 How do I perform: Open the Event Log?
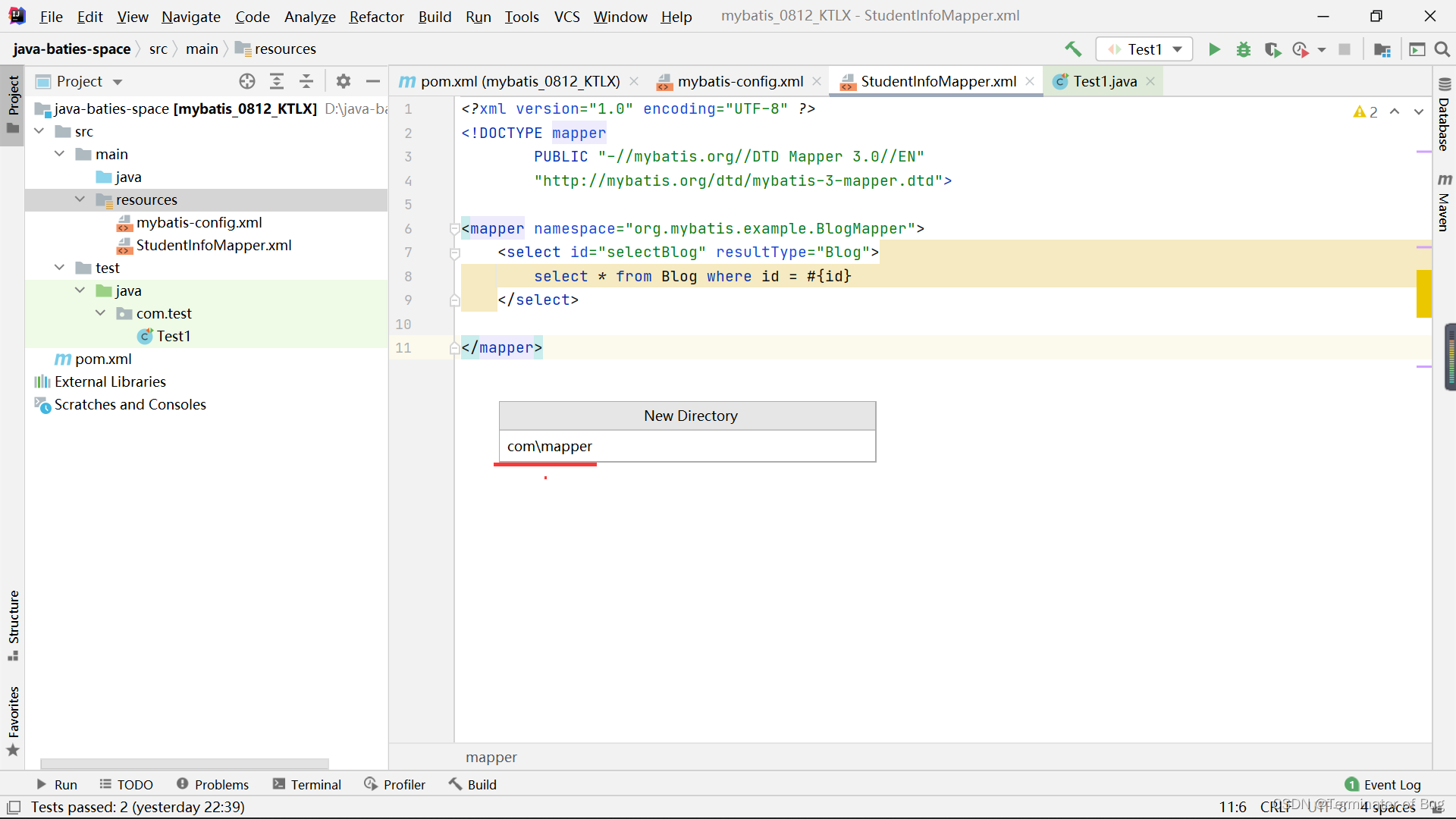click(1383, 785)
